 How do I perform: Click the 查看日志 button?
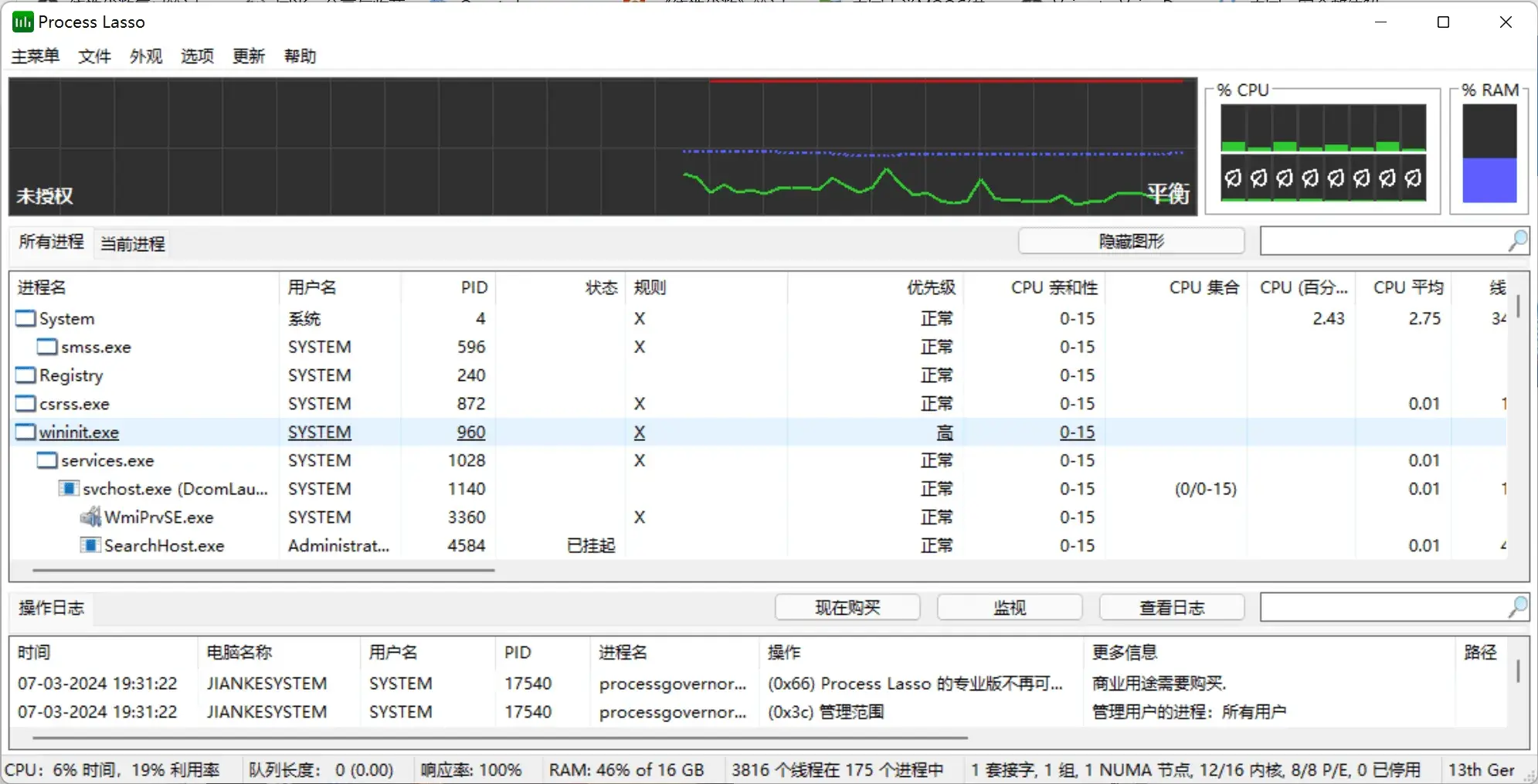click(x=1172, y=608)
